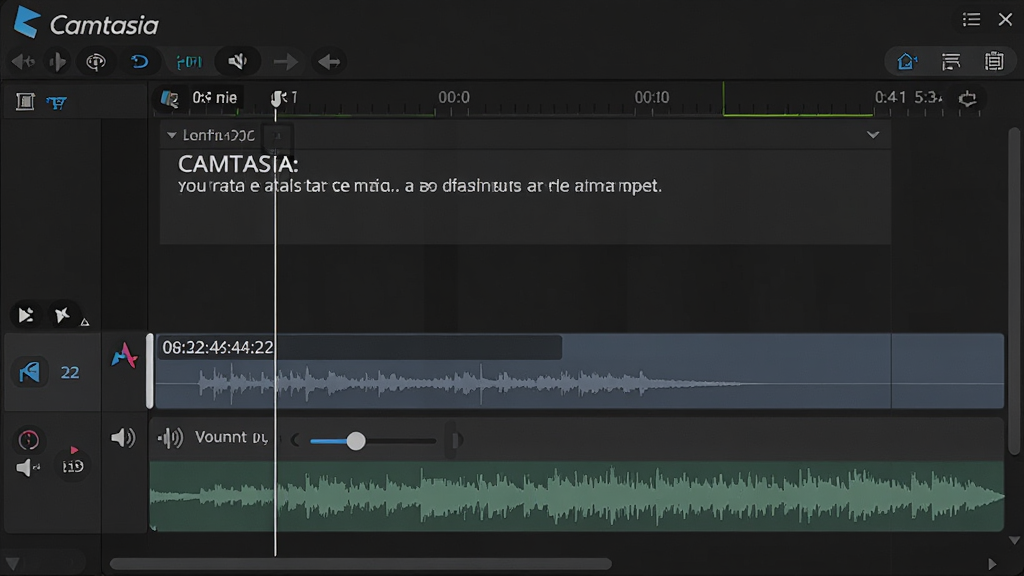1024x576 pixels.
Task: Click the icon before the '0:4 nie' label
Action: click(x=170, y=99)
